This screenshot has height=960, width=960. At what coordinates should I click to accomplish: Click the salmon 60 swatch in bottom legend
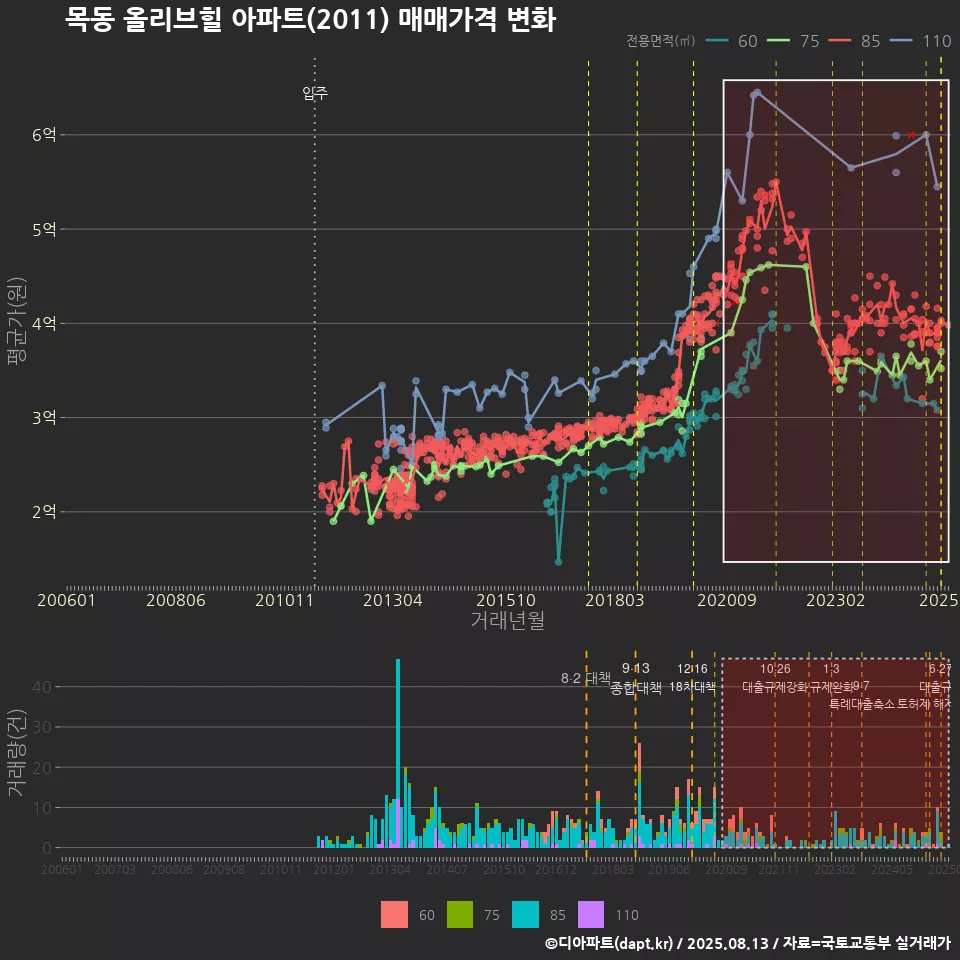[x=394, y=914]
